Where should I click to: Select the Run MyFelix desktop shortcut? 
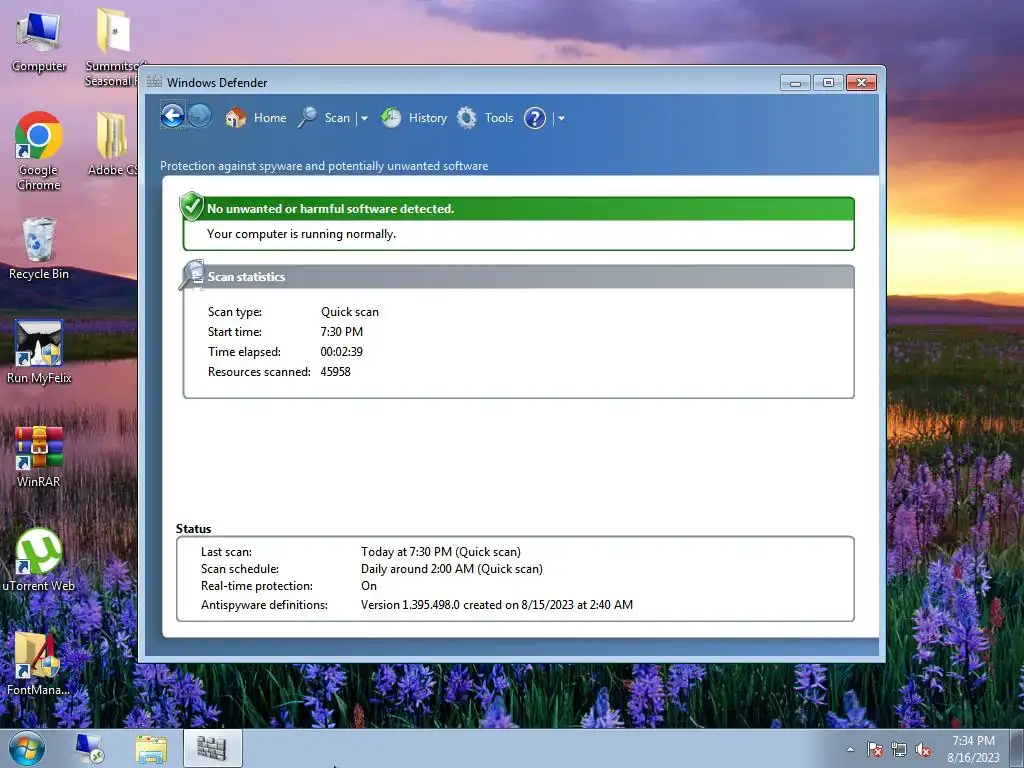39,353
